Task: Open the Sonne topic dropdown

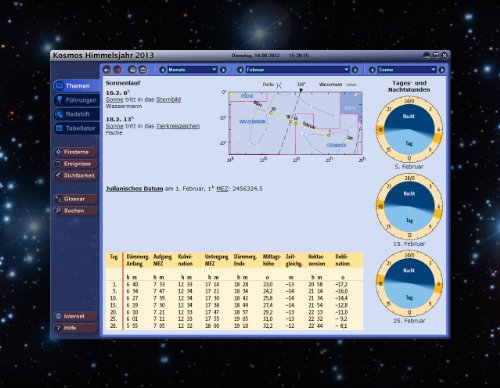Action: [407, 70]
